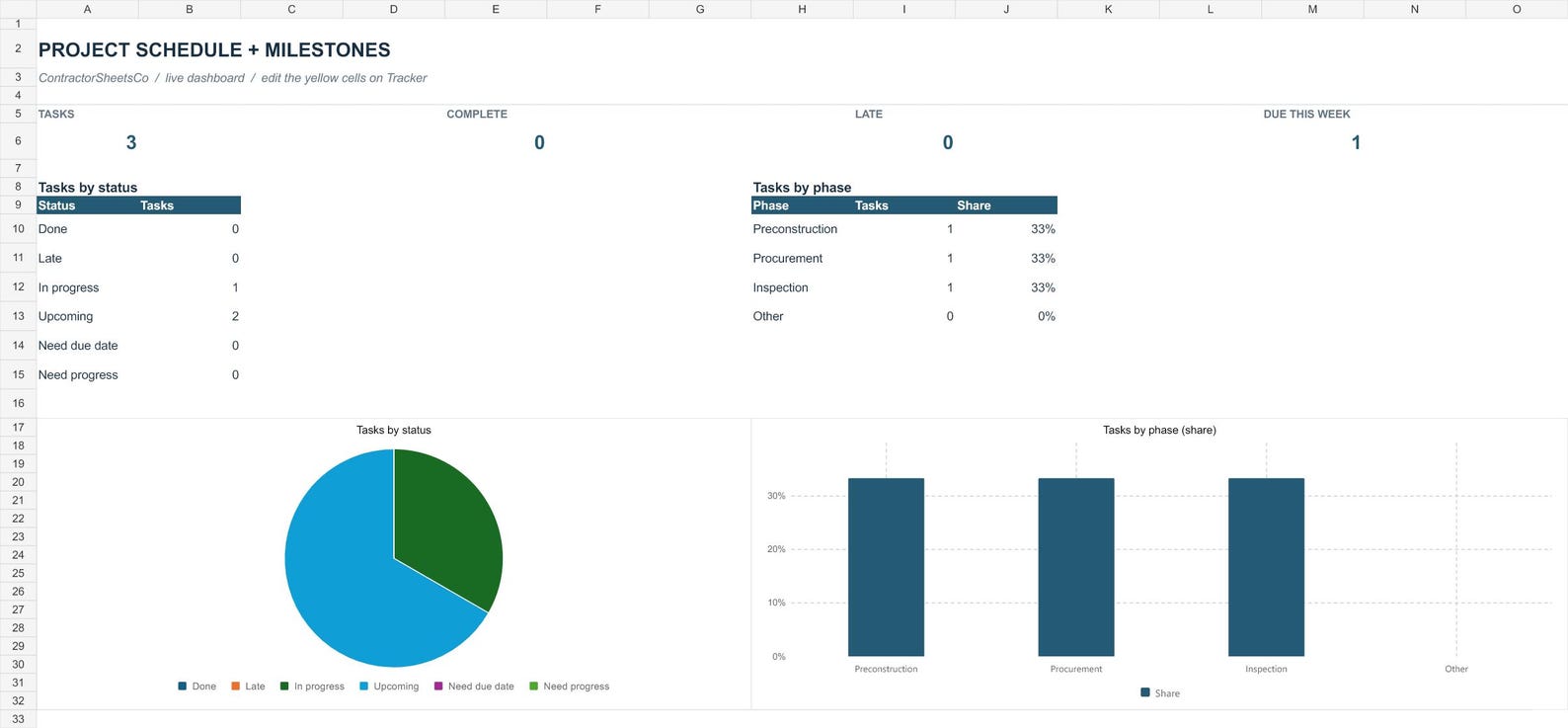Select Need due date legend swatch
The height and width of the screenshot is (728, 1568).
[x=438, y=687]
